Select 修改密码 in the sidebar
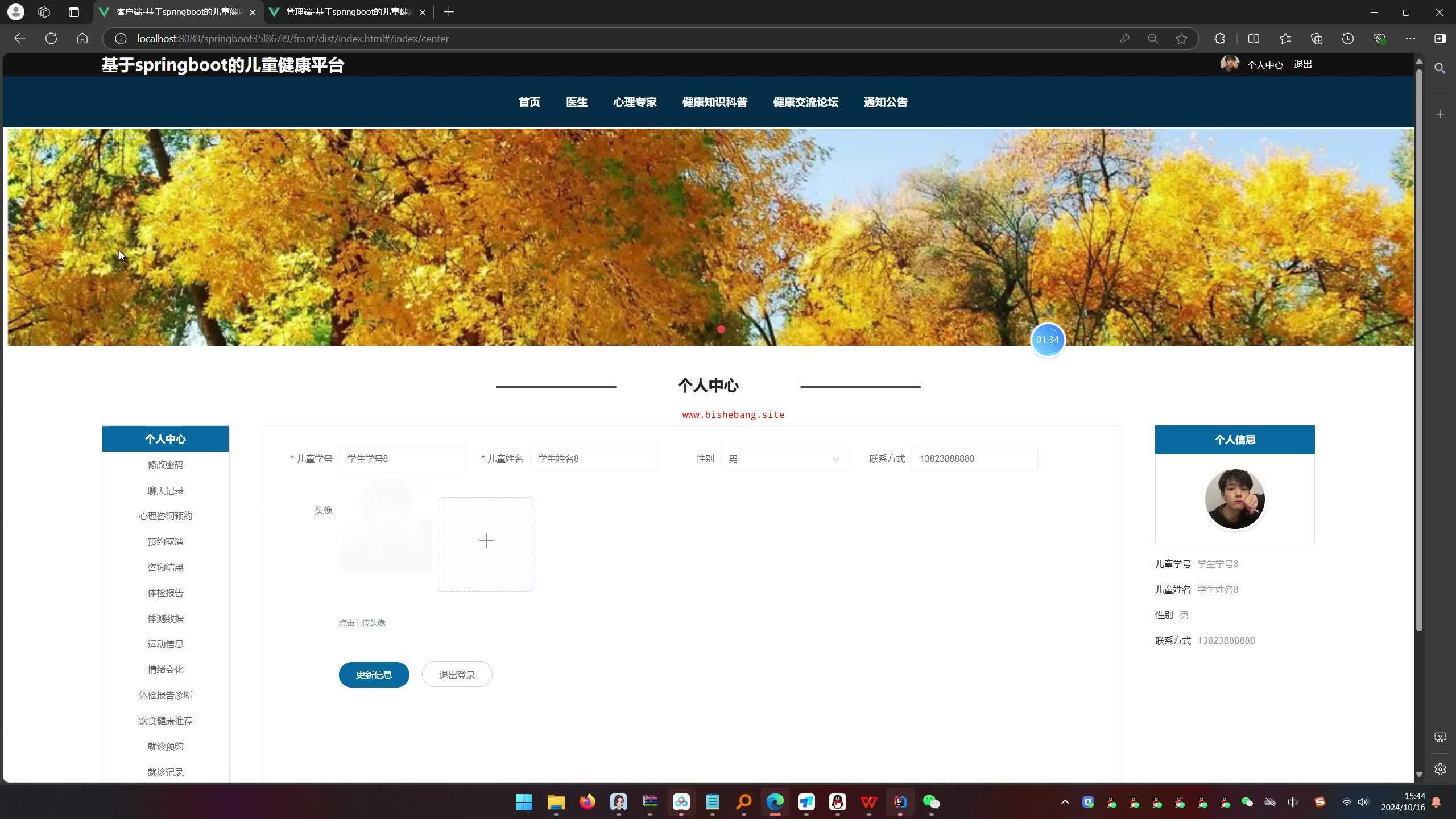 tap(165, 465)
